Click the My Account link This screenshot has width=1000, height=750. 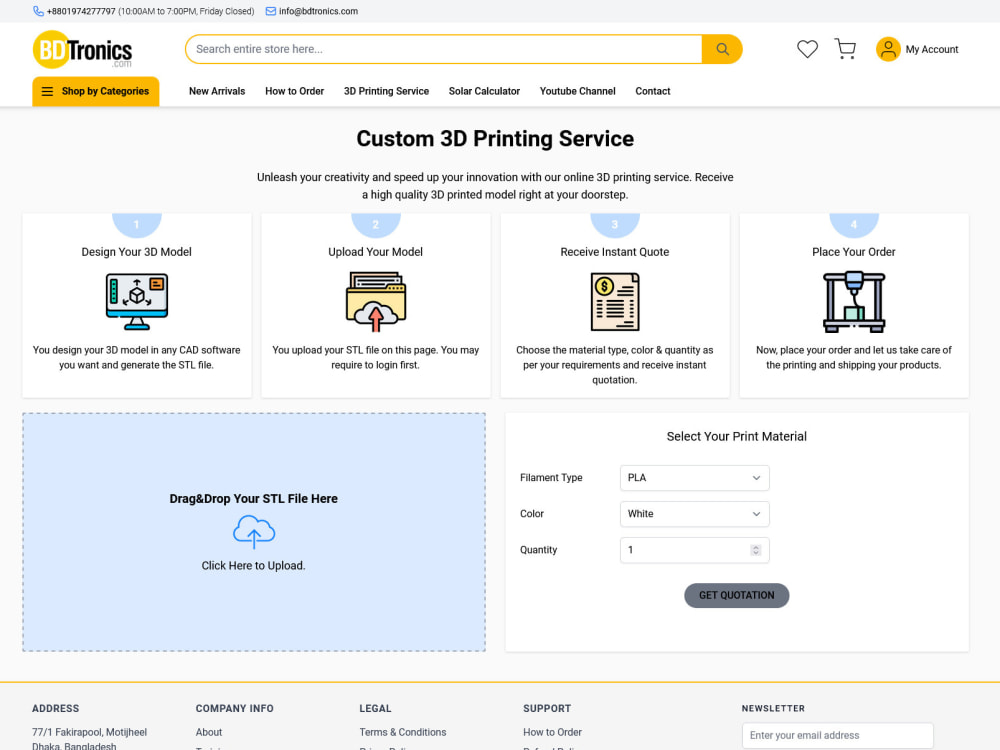coord(932,49)
